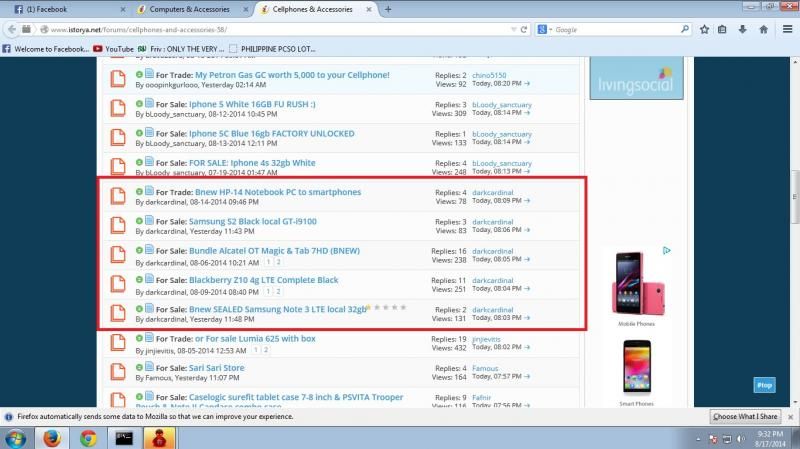Go to the Firefox home page icon
800x449 pixels.
pos(763,30)
